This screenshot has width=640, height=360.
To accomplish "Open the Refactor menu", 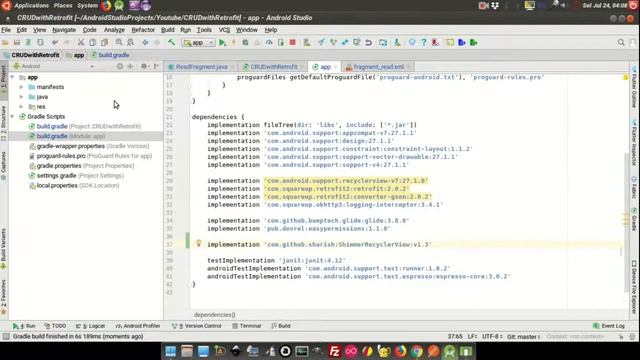I will (143, 30).
